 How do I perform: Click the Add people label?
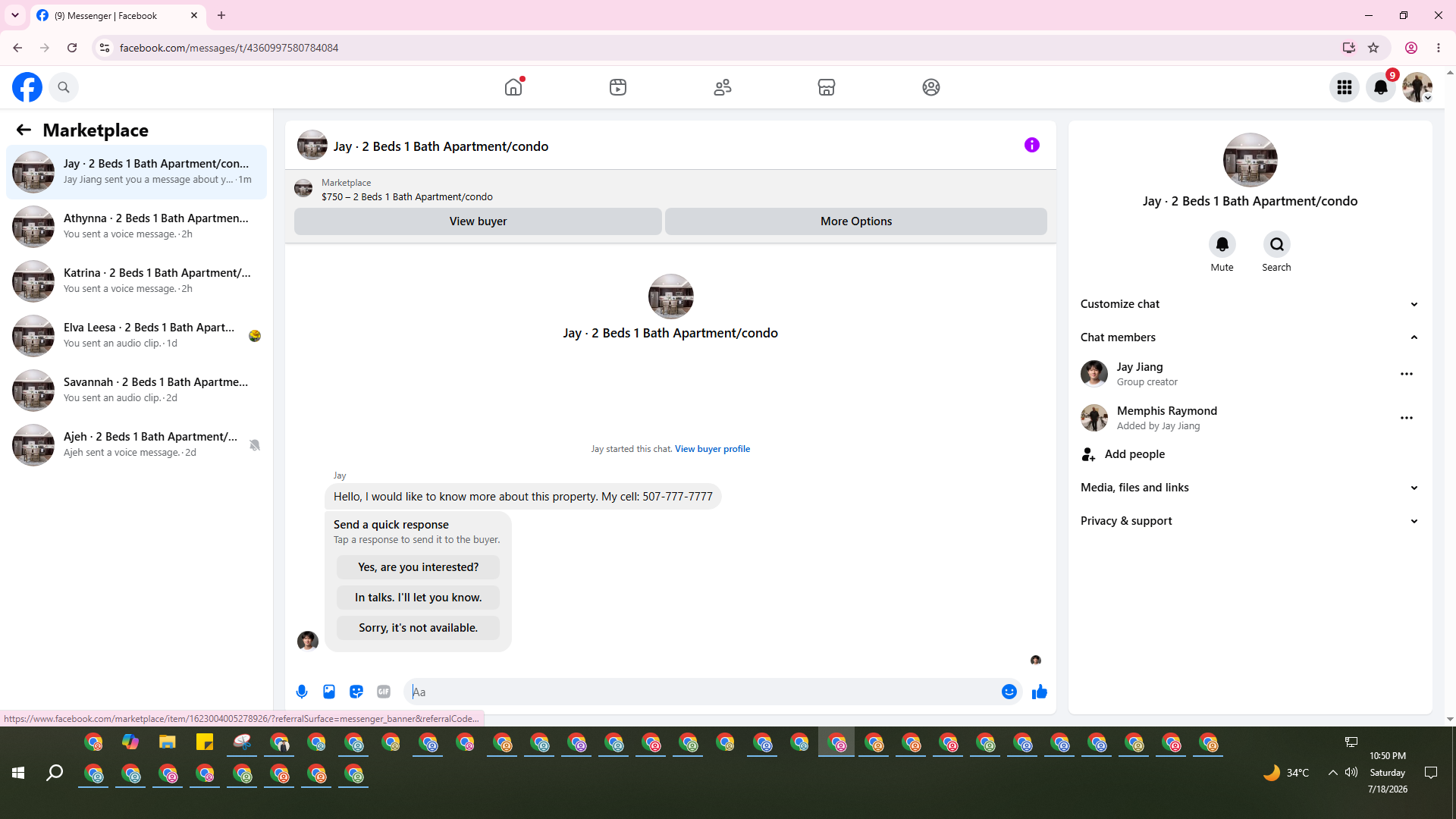pyautogui.click(x=1134, y=454)
